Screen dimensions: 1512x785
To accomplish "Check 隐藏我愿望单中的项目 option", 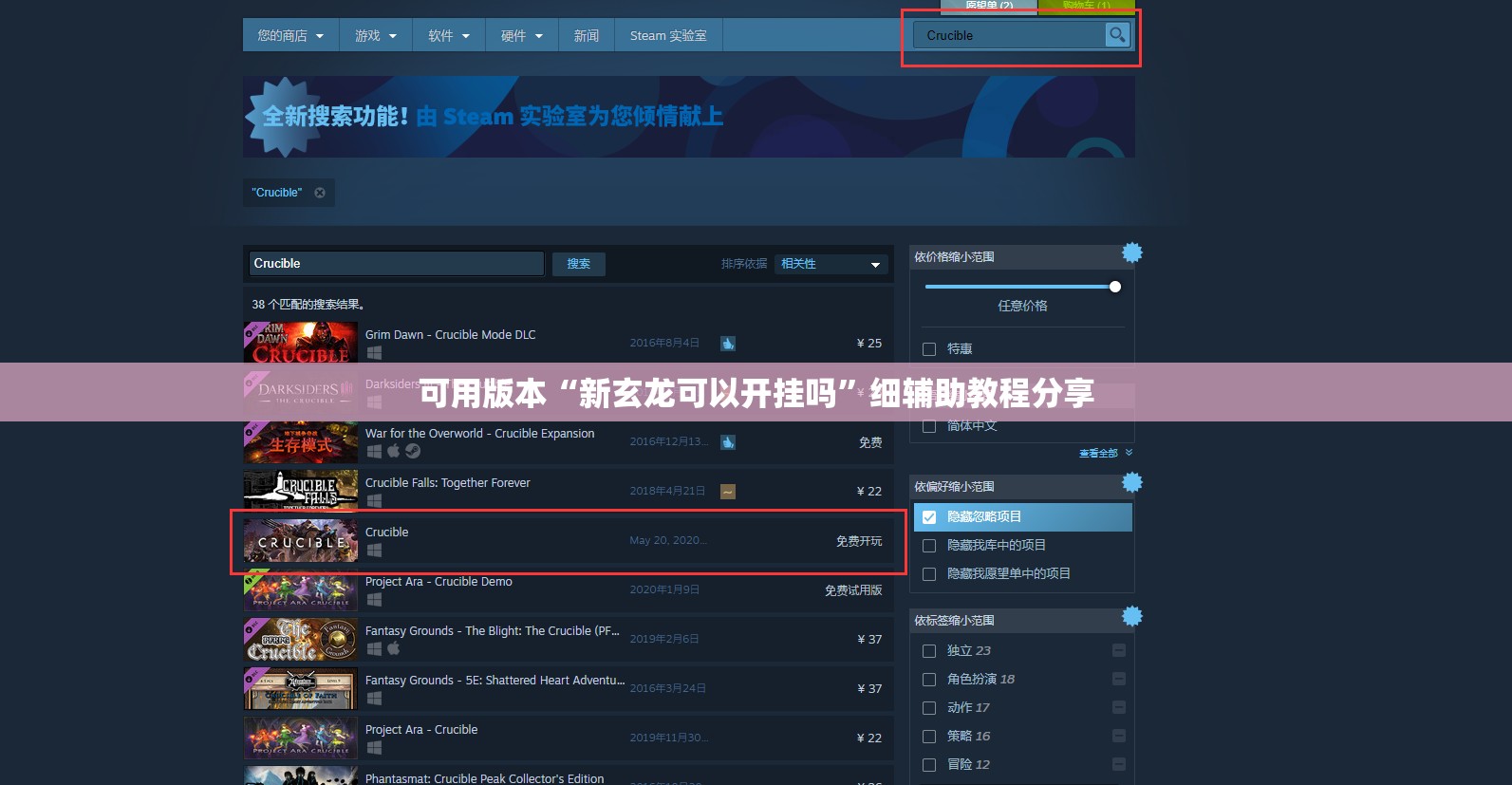I will [x=929, y=574].
